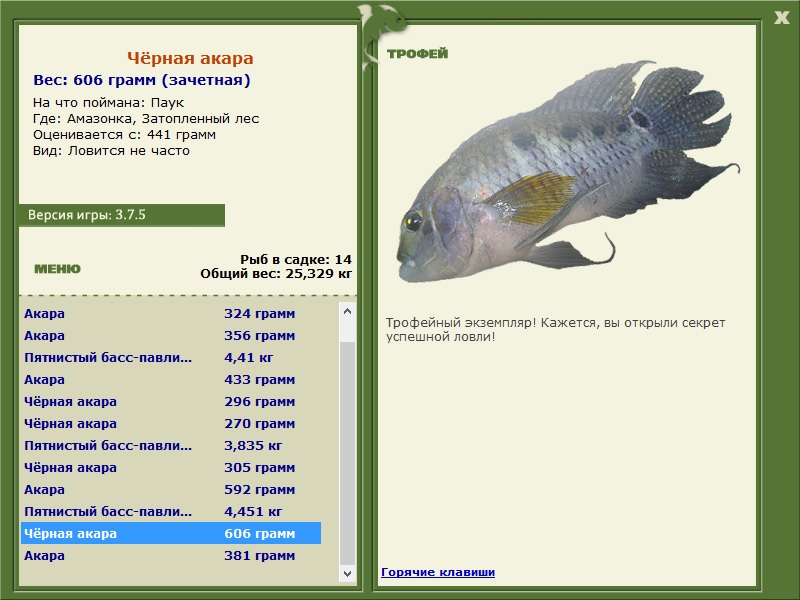Click Оценивается с: 441 грамм line

pos(124,135)
